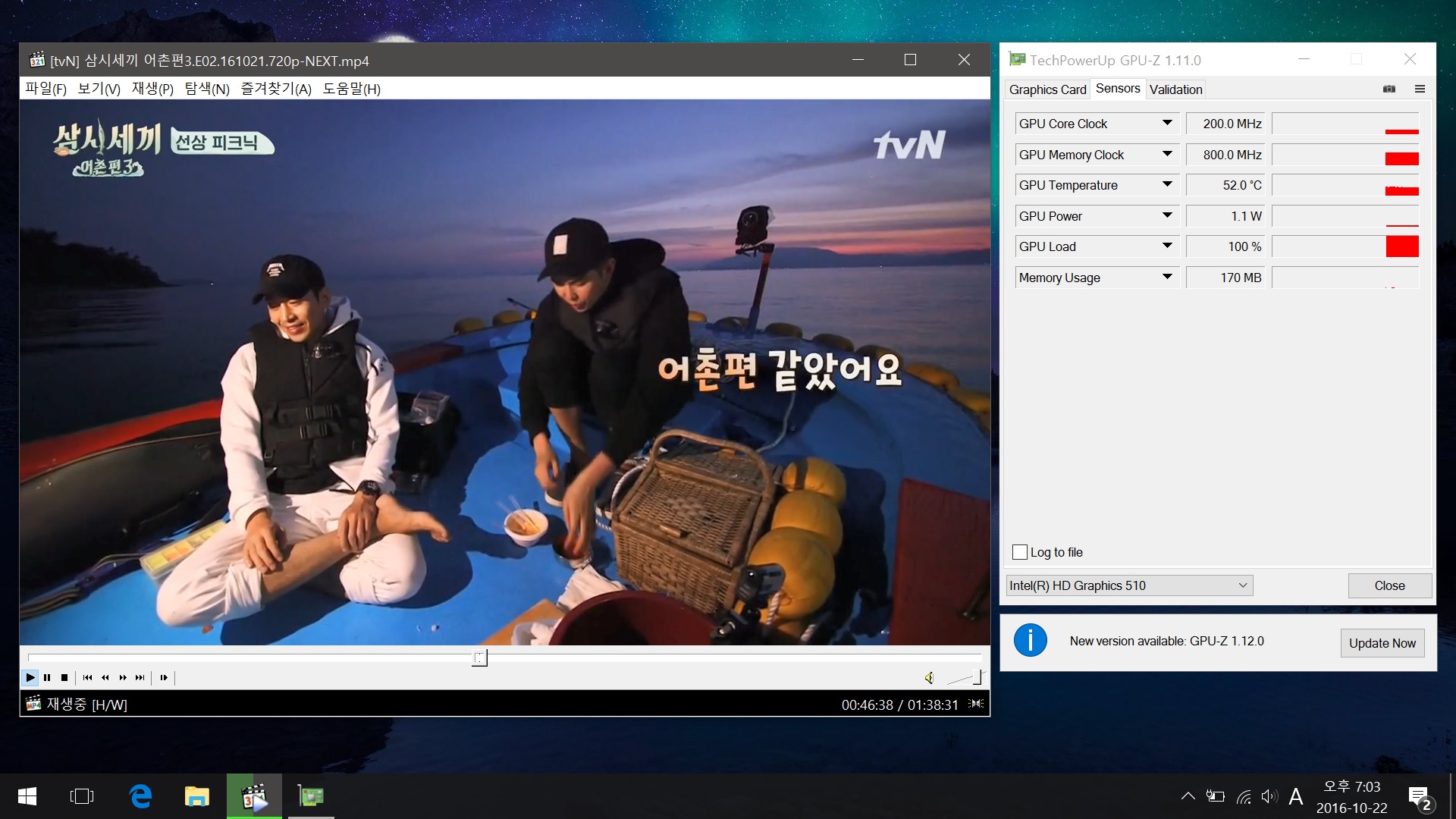Skip to the next file icon
This screenshot has width=1456, height=819.
(140, 677)
